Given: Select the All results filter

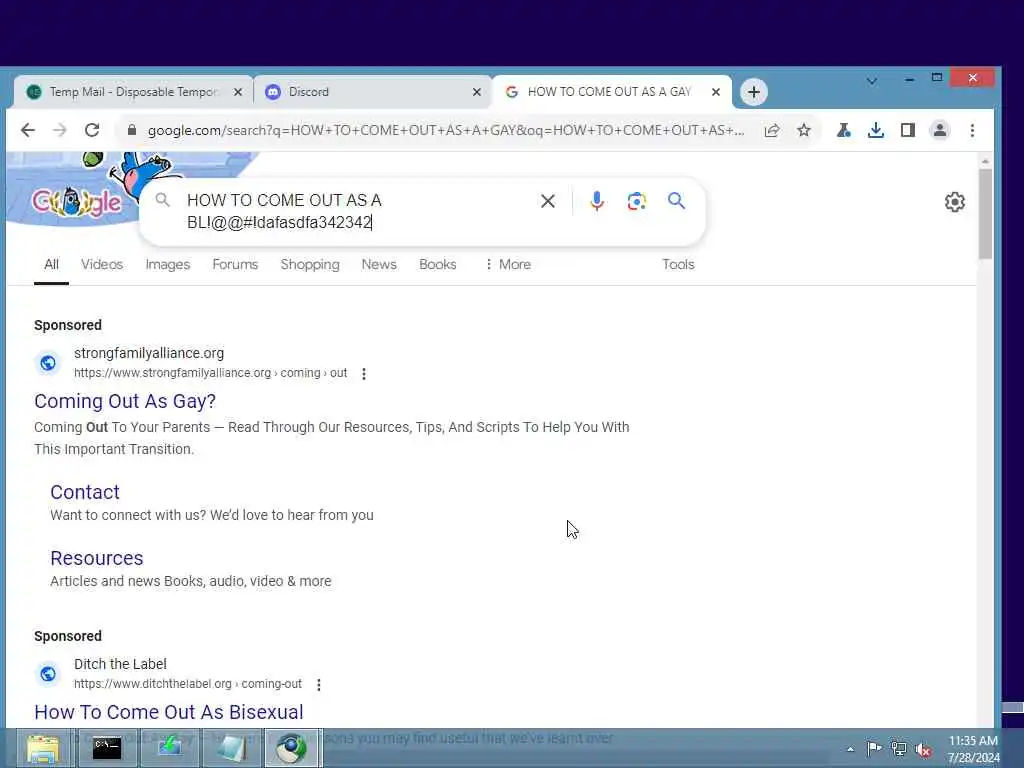Looking at the screenshot, I should click(51, 264).
